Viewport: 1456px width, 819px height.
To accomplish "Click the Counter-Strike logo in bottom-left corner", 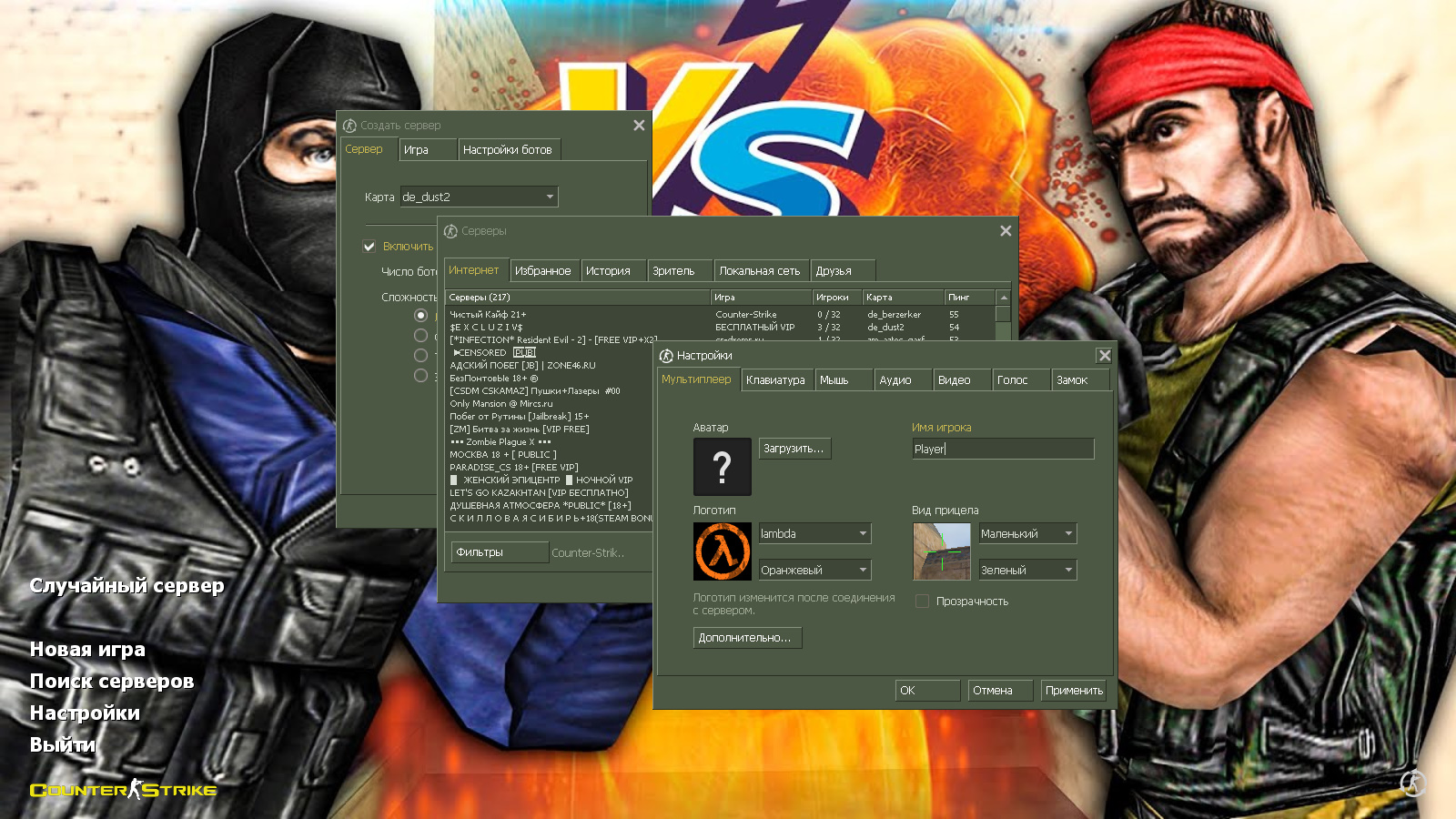I will [121, 790].
